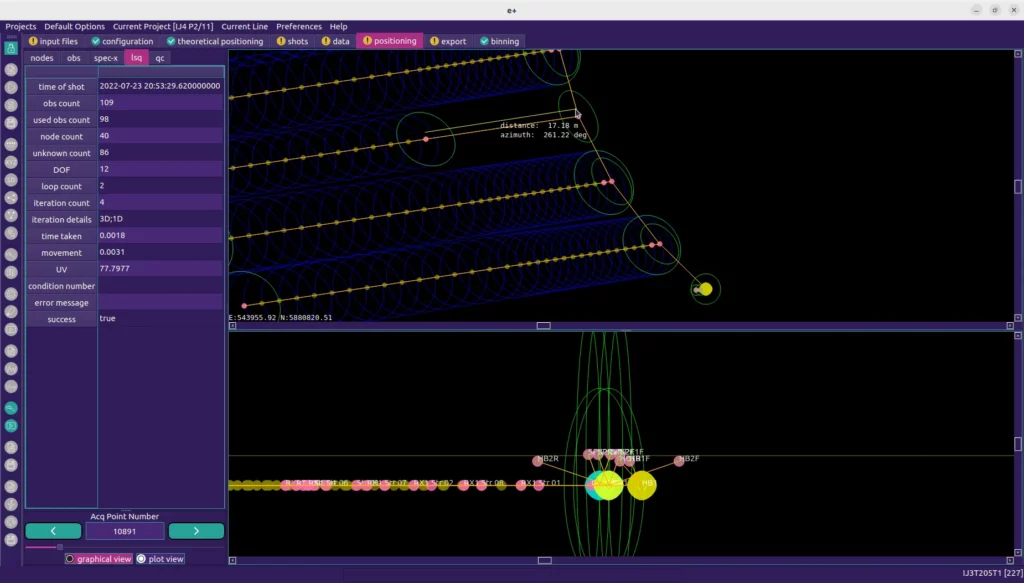
Task: Click the HB2R node in the bottom view
Action: 537,461
